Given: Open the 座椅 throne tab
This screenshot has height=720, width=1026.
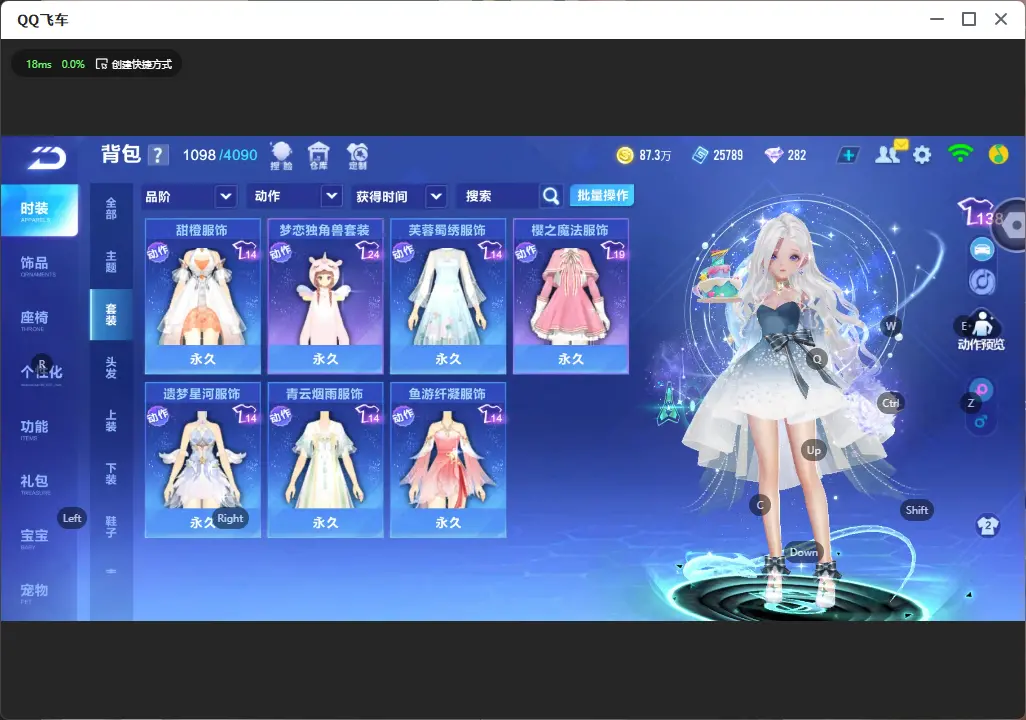Looking at the screenshot, I should (39, 319).
